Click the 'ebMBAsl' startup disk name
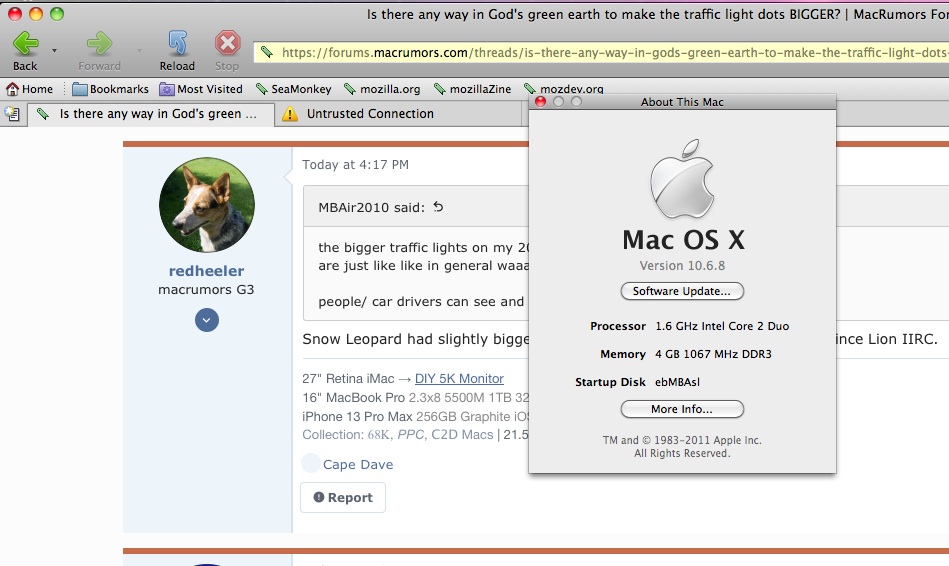The image size is (949, 566). coord(677,382)
